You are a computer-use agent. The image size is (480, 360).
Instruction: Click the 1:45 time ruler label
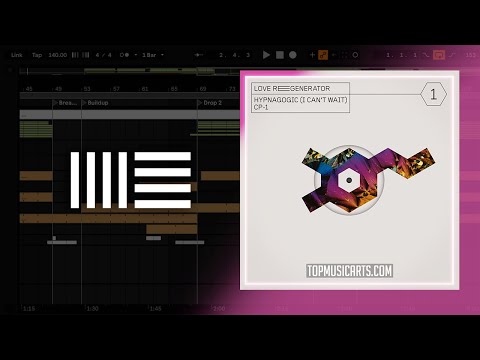point(155,309)
